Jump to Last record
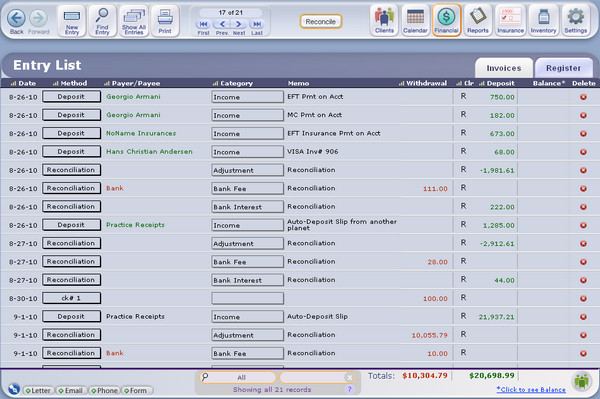 [257, 24]
